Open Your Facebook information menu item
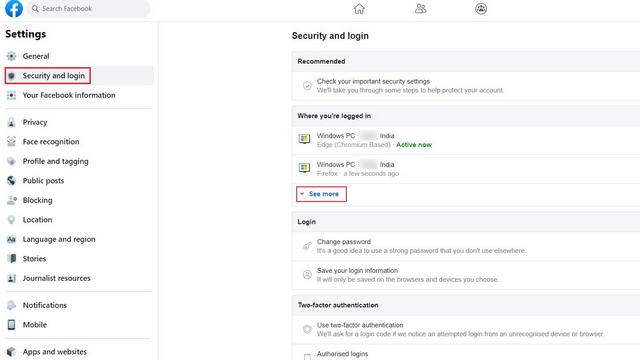 point(79,95)
